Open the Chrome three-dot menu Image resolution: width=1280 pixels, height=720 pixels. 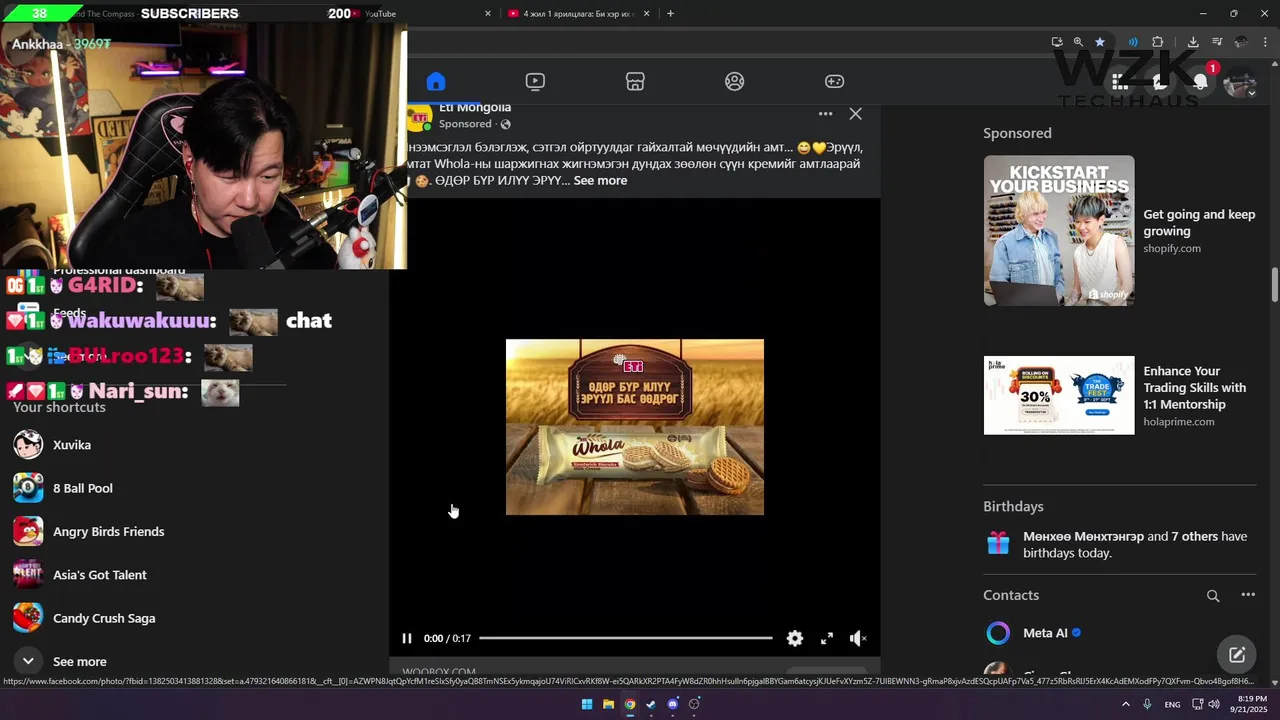(1264, 42)
